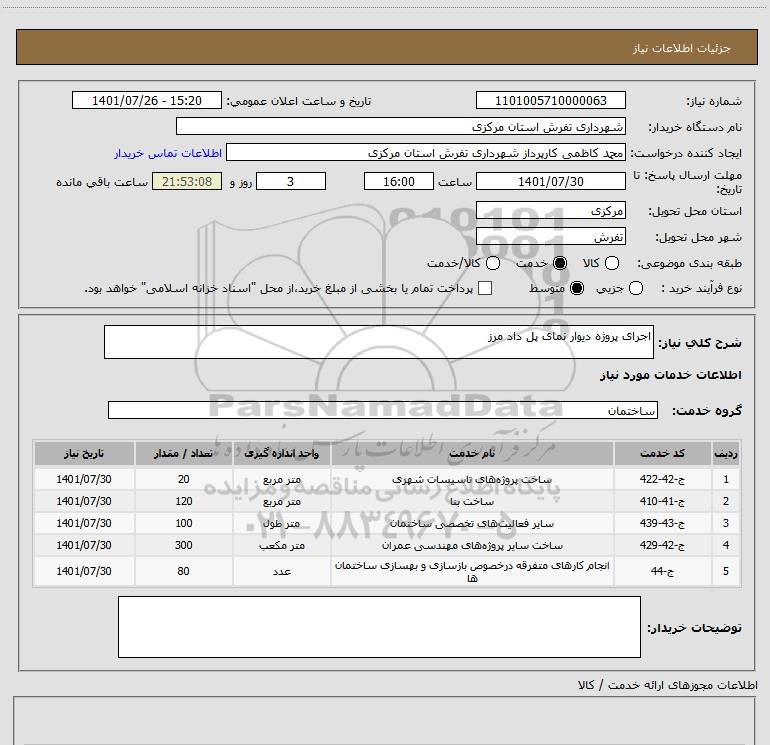Click service code ج-42-422

click(662, 479)
